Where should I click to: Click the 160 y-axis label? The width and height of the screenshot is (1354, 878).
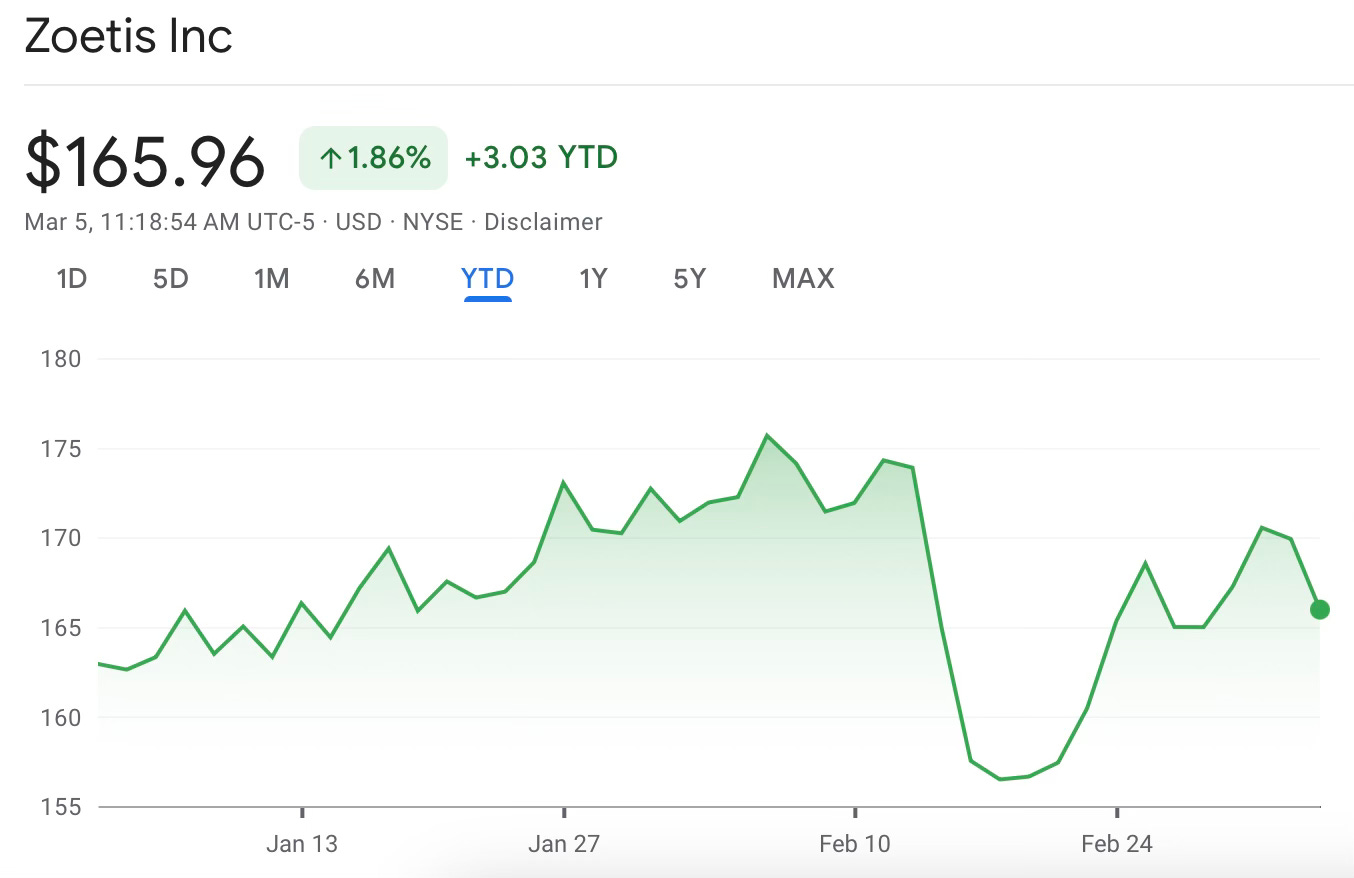click(x=61, y=717)
